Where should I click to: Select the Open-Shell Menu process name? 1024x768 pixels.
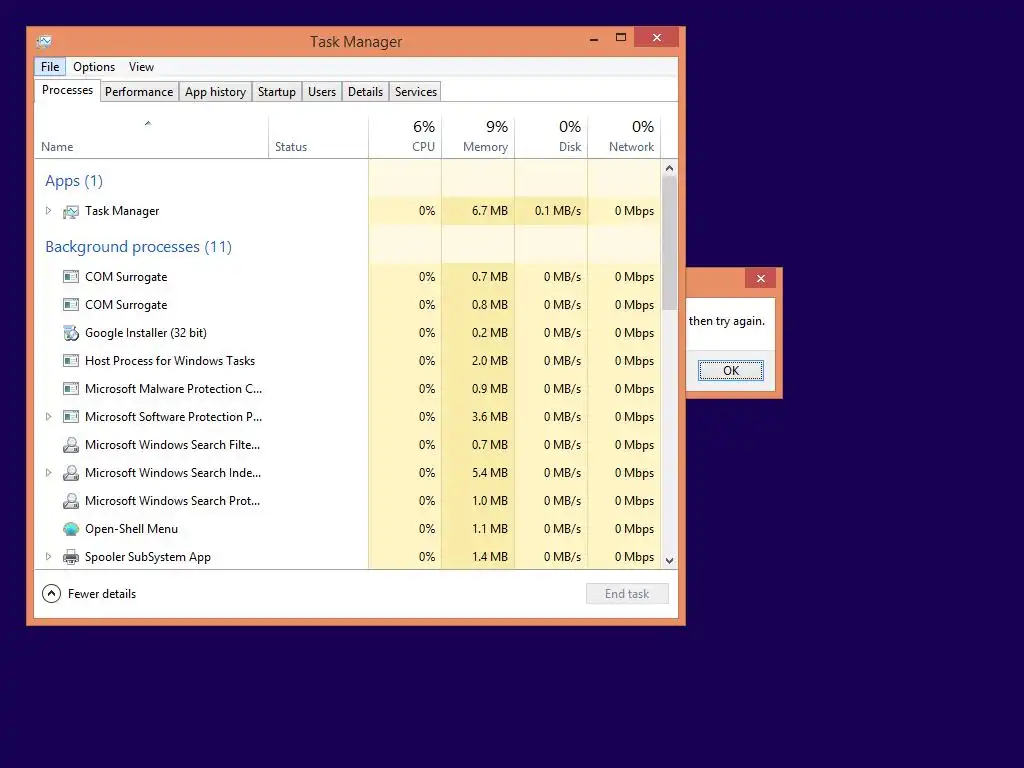pos(131,529)
